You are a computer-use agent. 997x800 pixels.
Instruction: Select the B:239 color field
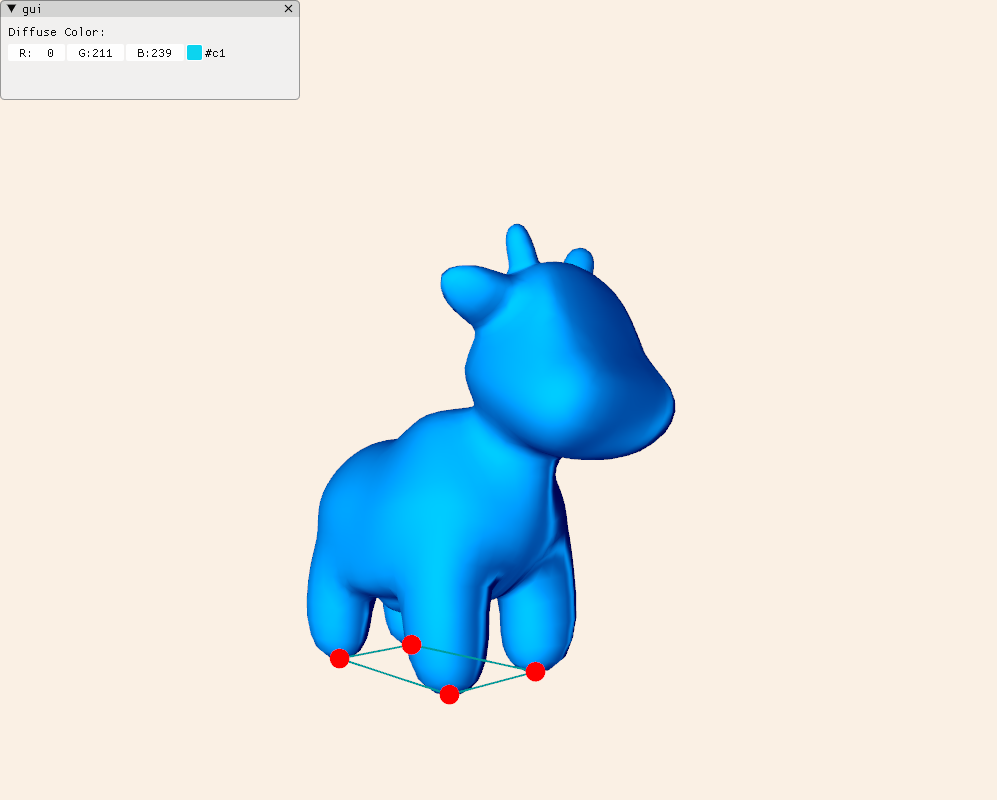click(x=155, y=53)
